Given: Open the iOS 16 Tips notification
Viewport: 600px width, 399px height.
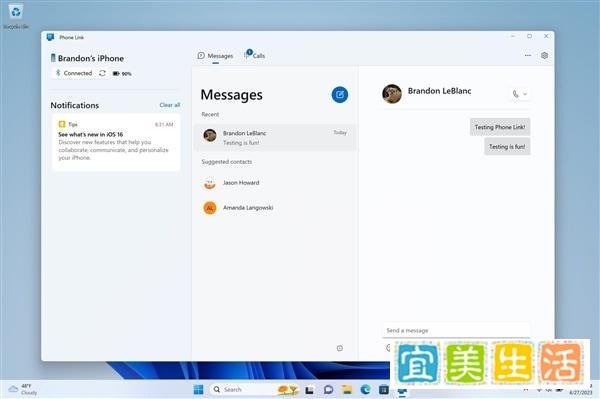Looking at the screenshot, I should pos(116,142).
